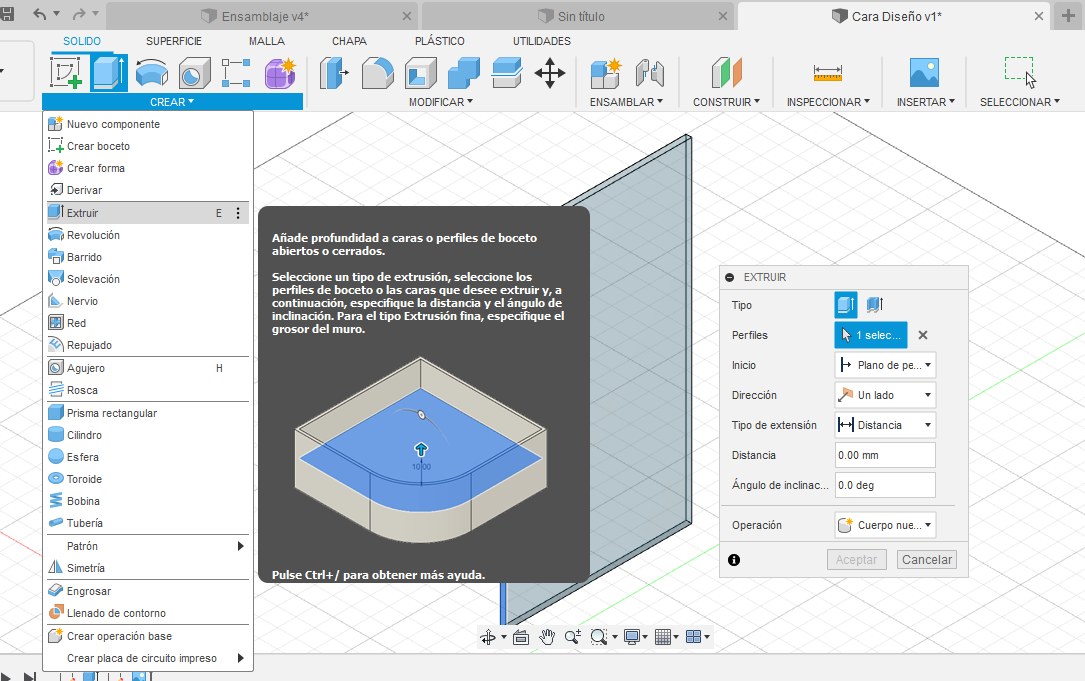
Task: Click the Joint assemble icon
Action: coord(649,73)
